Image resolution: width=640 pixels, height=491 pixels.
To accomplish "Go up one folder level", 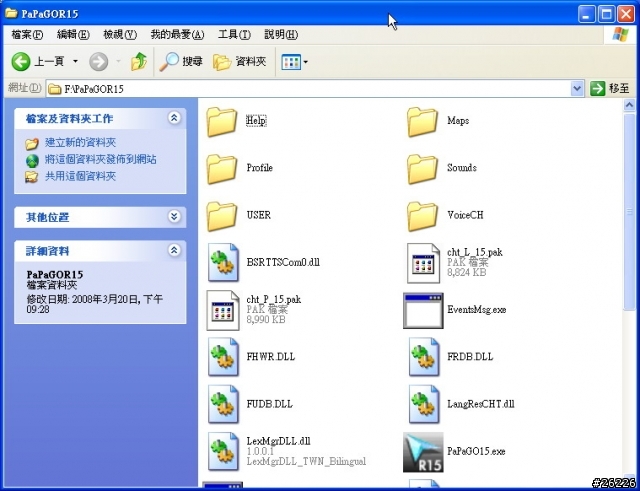I will (x=139, y=62).
